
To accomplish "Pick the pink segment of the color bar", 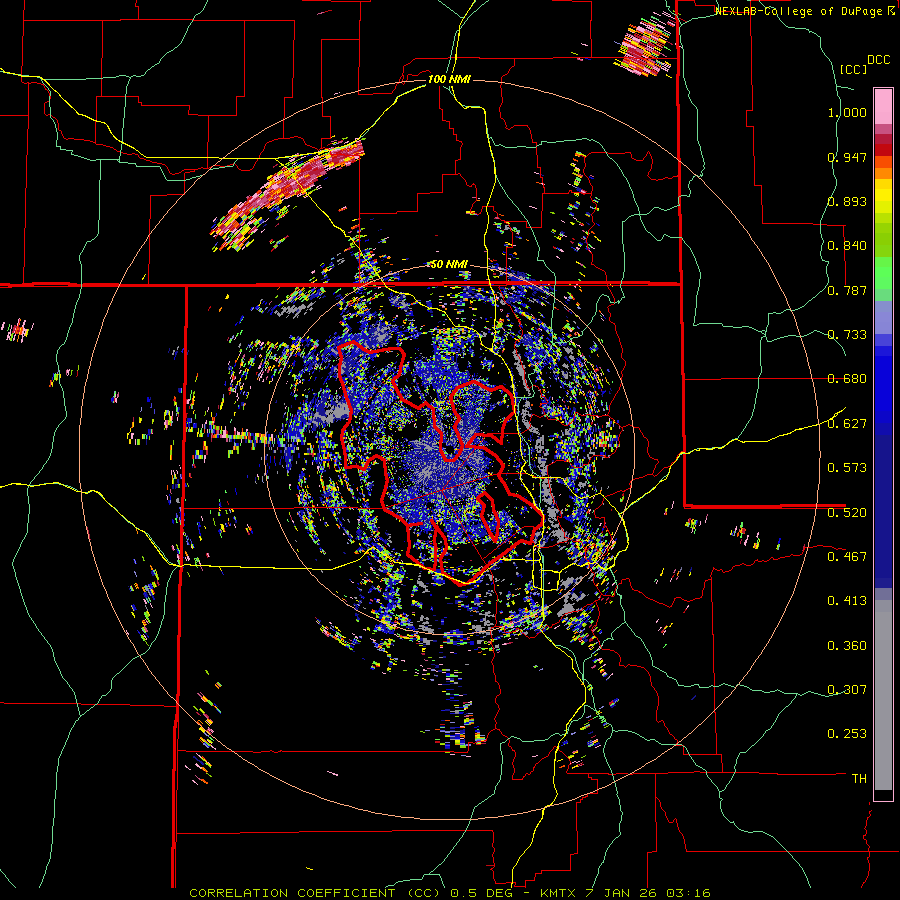I will point(883,106).
